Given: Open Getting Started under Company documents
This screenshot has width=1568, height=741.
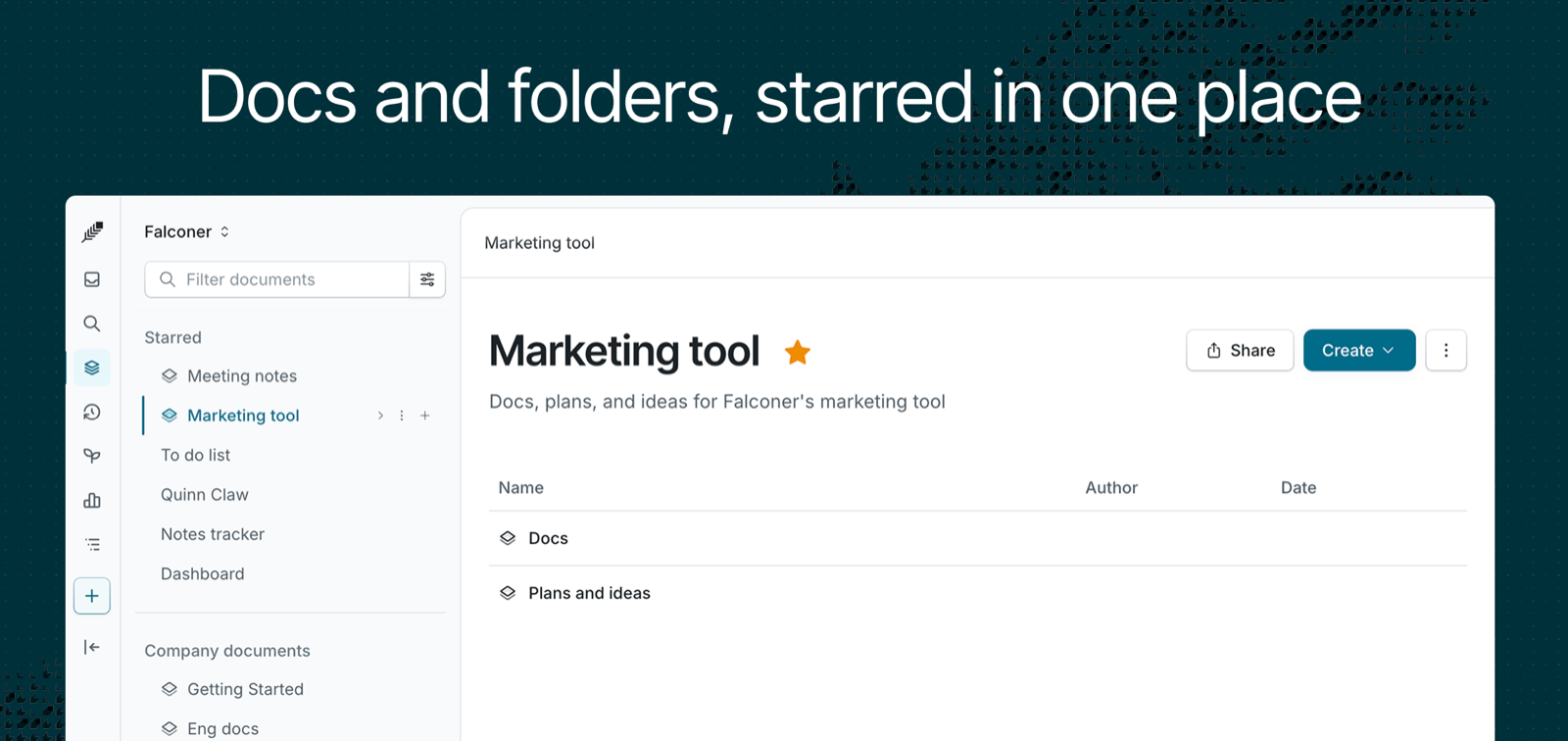Looking at the screenshot, I should point(245,689).
